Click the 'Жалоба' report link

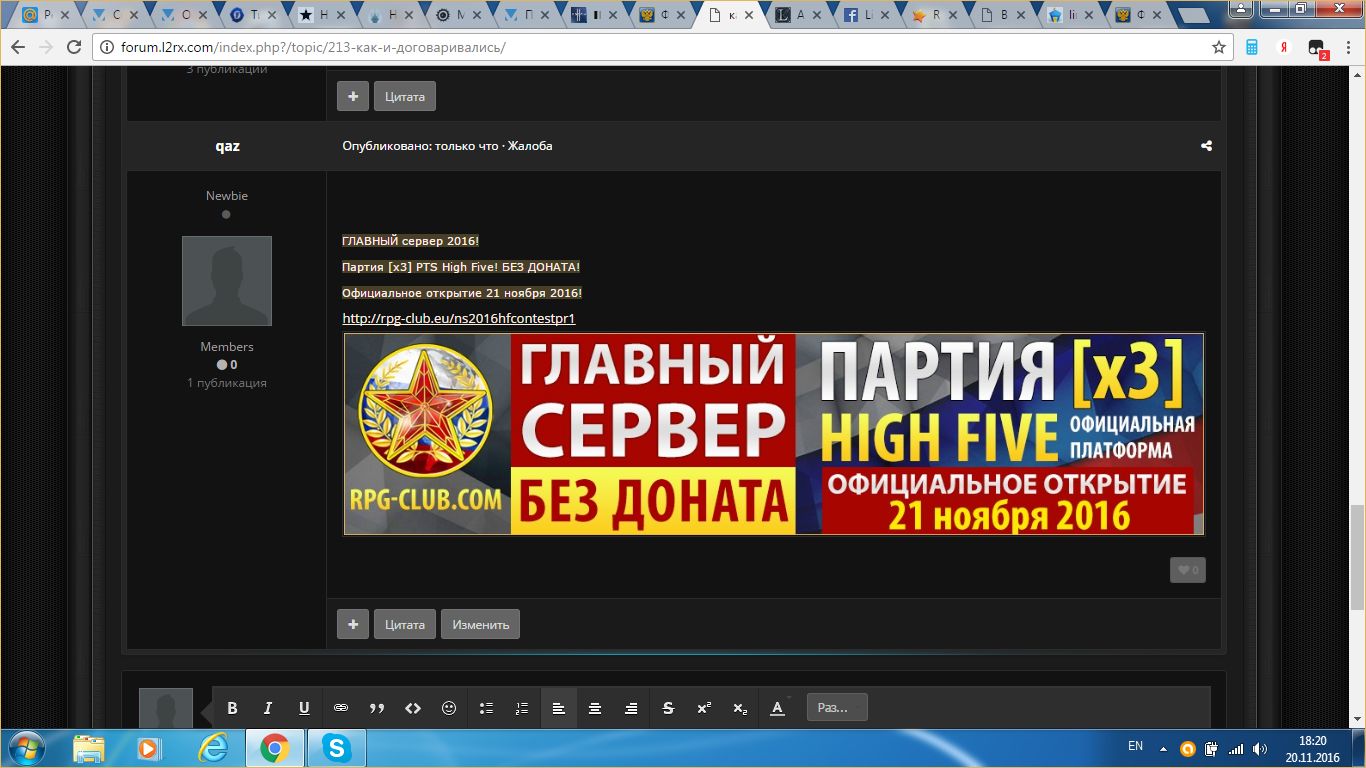530,146
